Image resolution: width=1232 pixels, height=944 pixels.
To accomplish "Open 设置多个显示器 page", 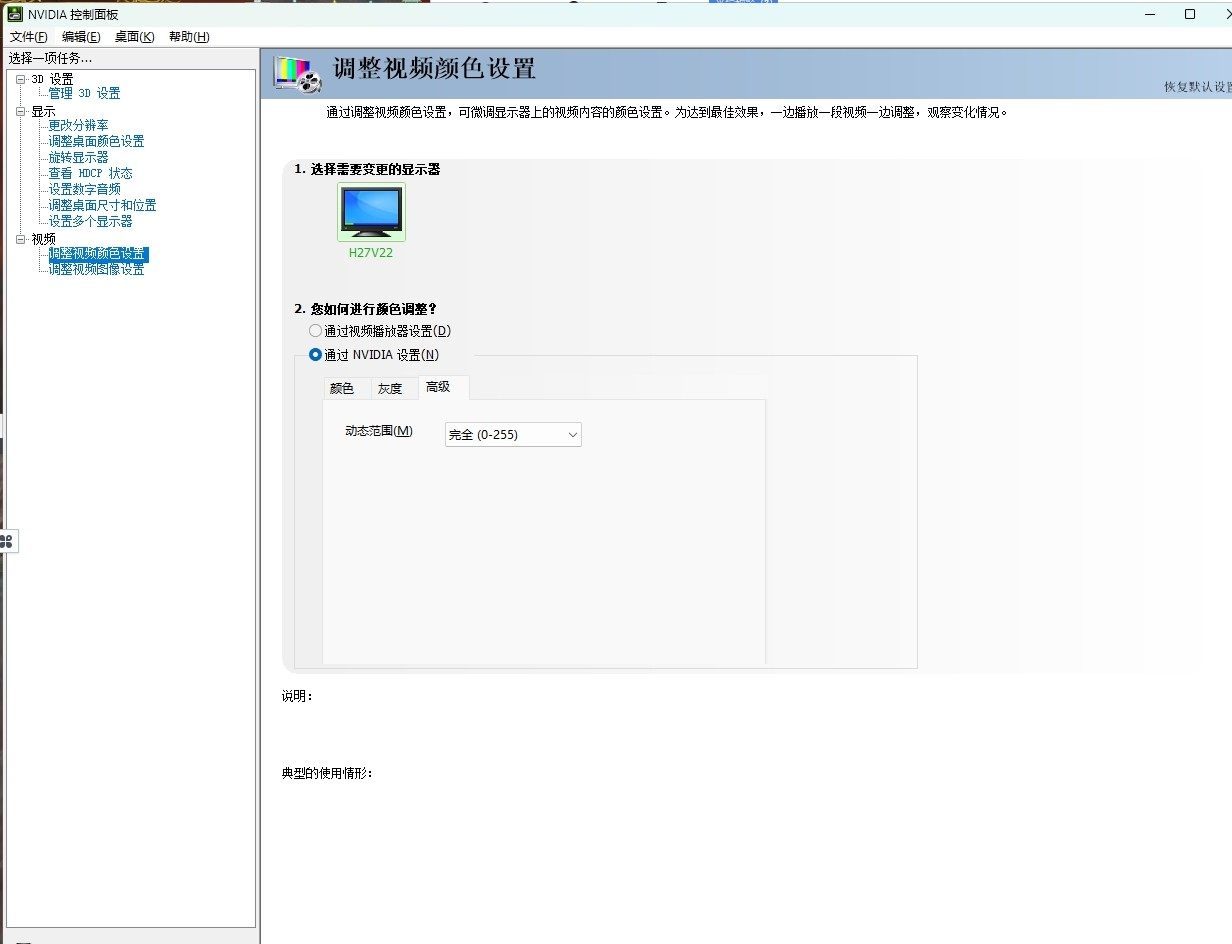I will click(90, 221).
